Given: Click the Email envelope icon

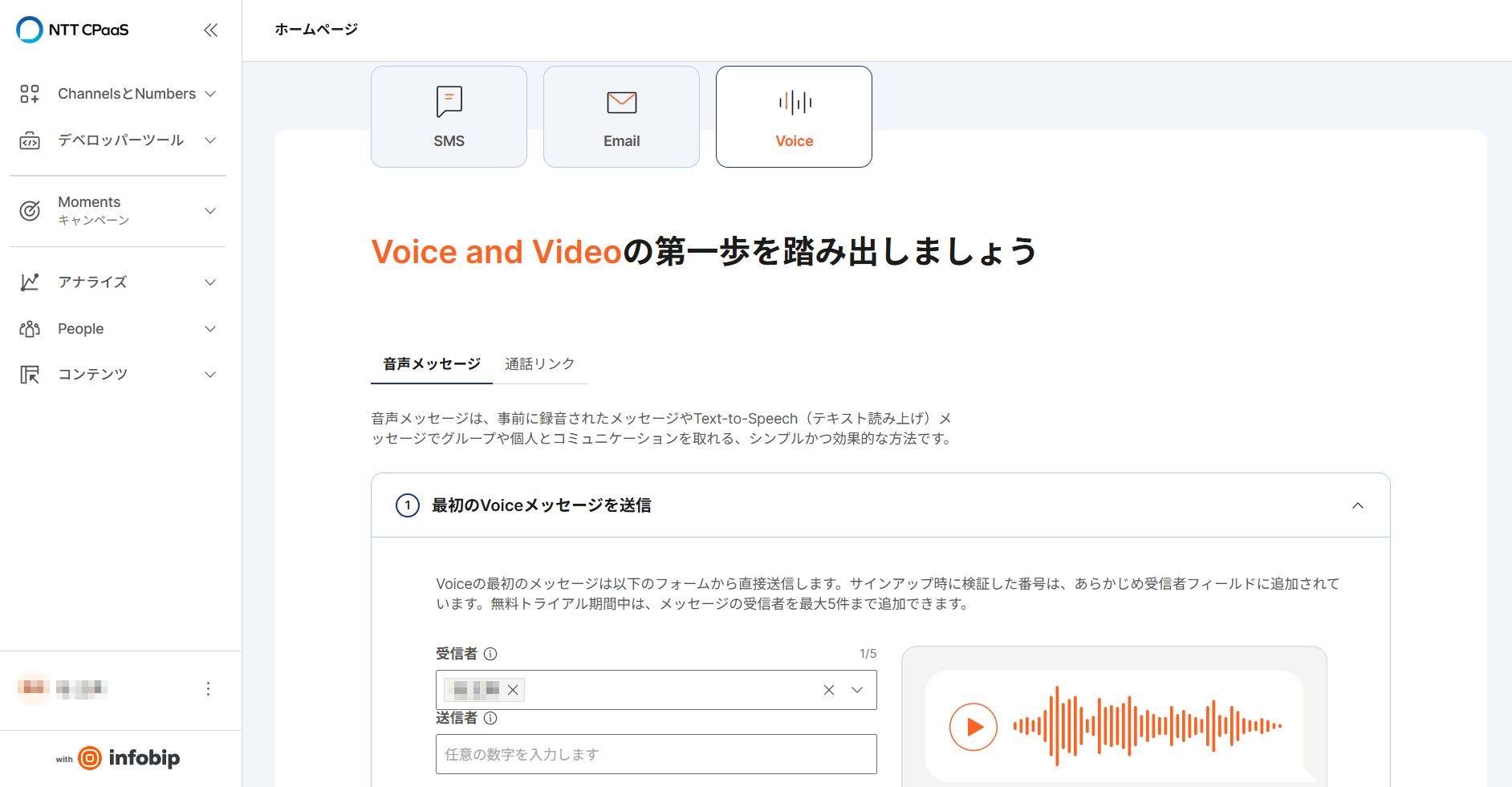Looking at the screenshot, I should click(622, 103).
